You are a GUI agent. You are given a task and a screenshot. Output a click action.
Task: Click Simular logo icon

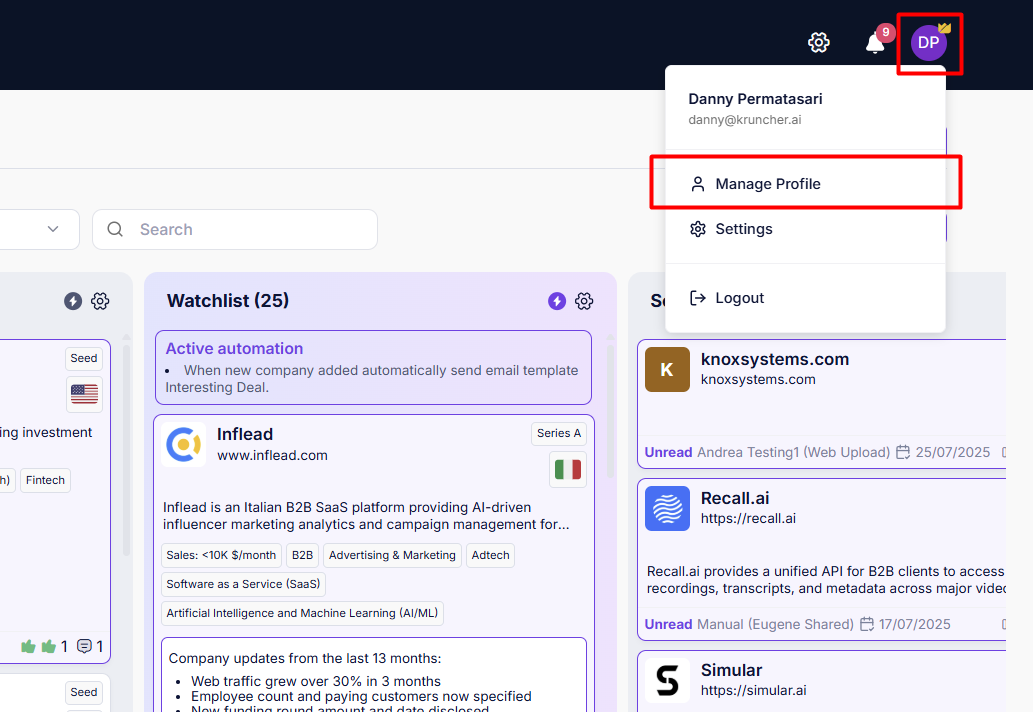pyautogui.click(x=667, y=680)
